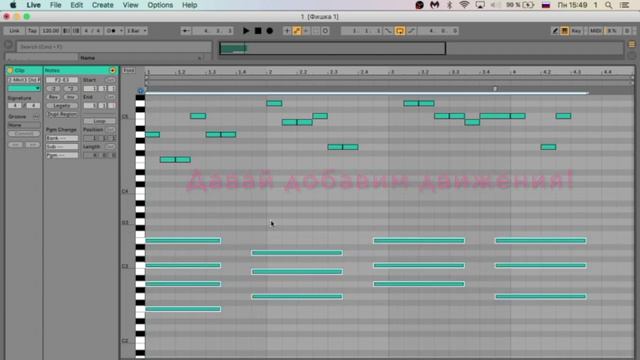Screen dimensions: 640x360
Task: Toggle the metronome icon
Action: tap(111, 31)
